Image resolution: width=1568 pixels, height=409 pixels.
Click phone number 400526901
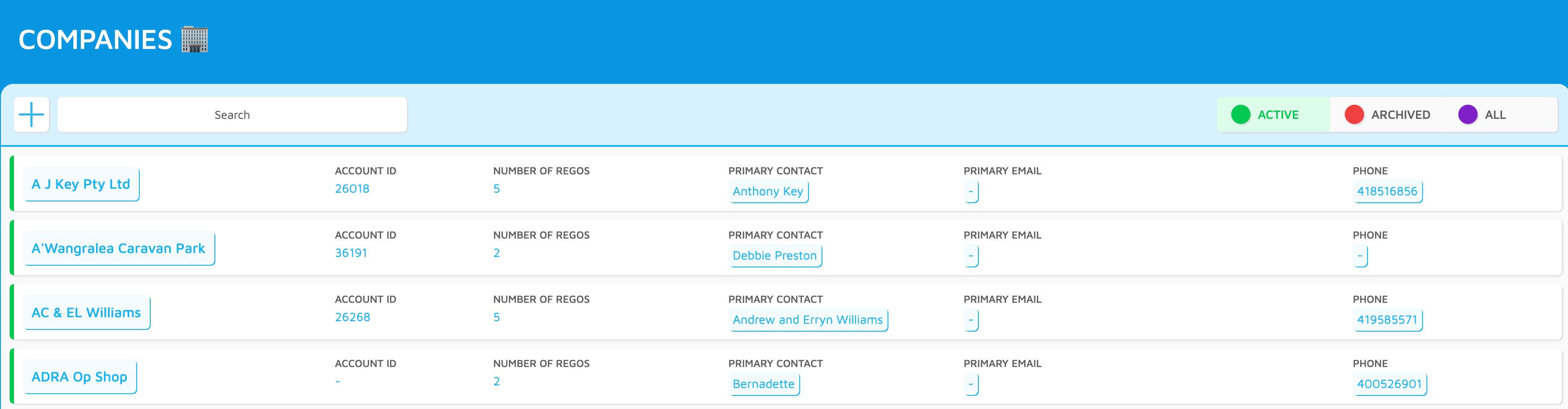point(1390,384)
